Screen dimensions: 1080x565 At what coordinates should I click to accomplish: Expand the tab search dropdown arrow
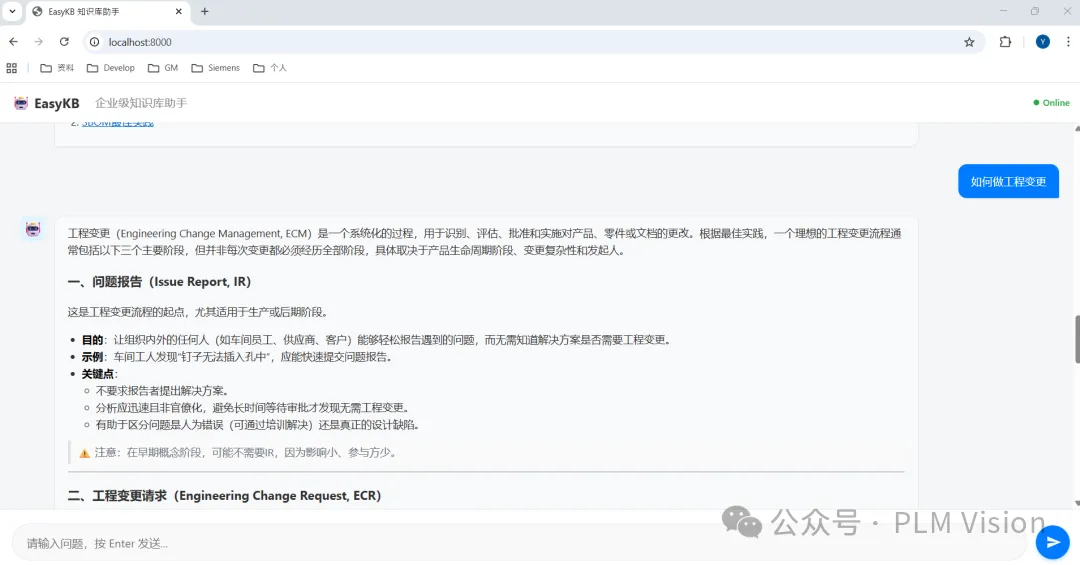click(12, 11)
